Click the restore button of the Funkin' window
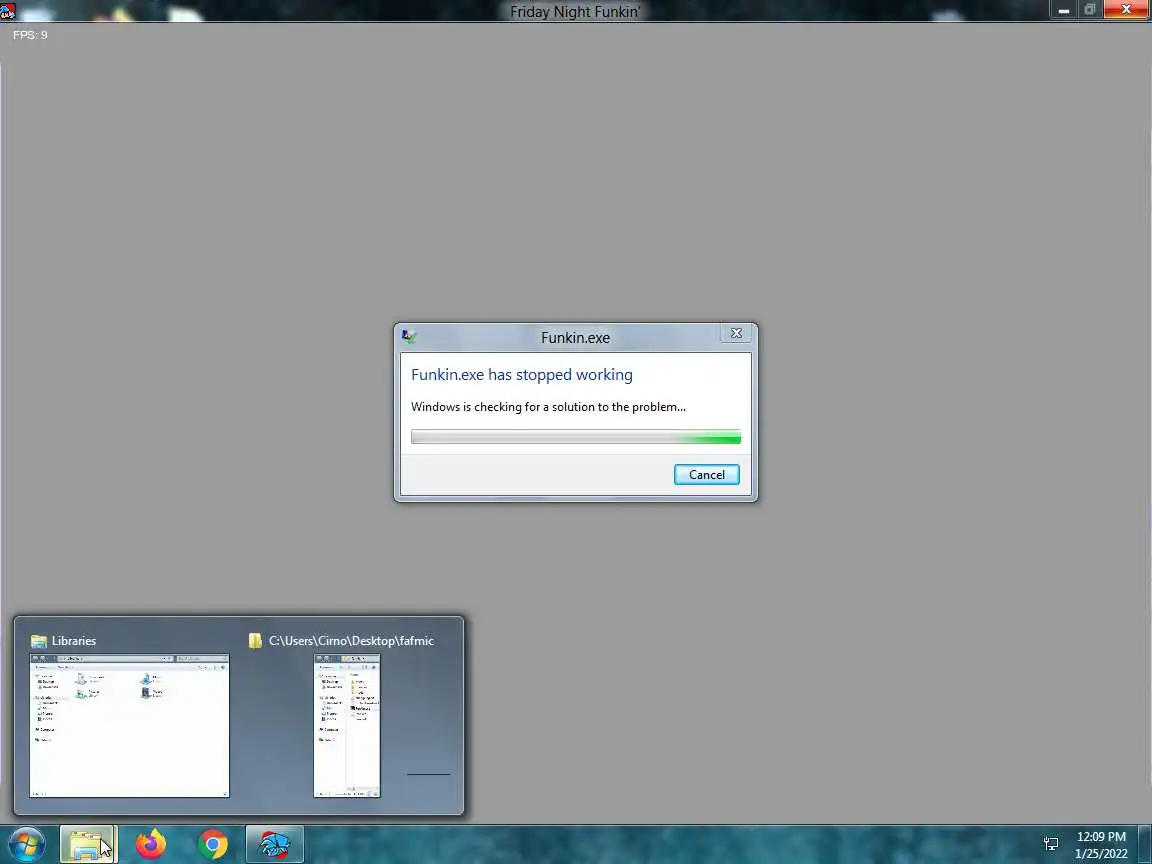1152x864 pixels. coord(1090,10)
